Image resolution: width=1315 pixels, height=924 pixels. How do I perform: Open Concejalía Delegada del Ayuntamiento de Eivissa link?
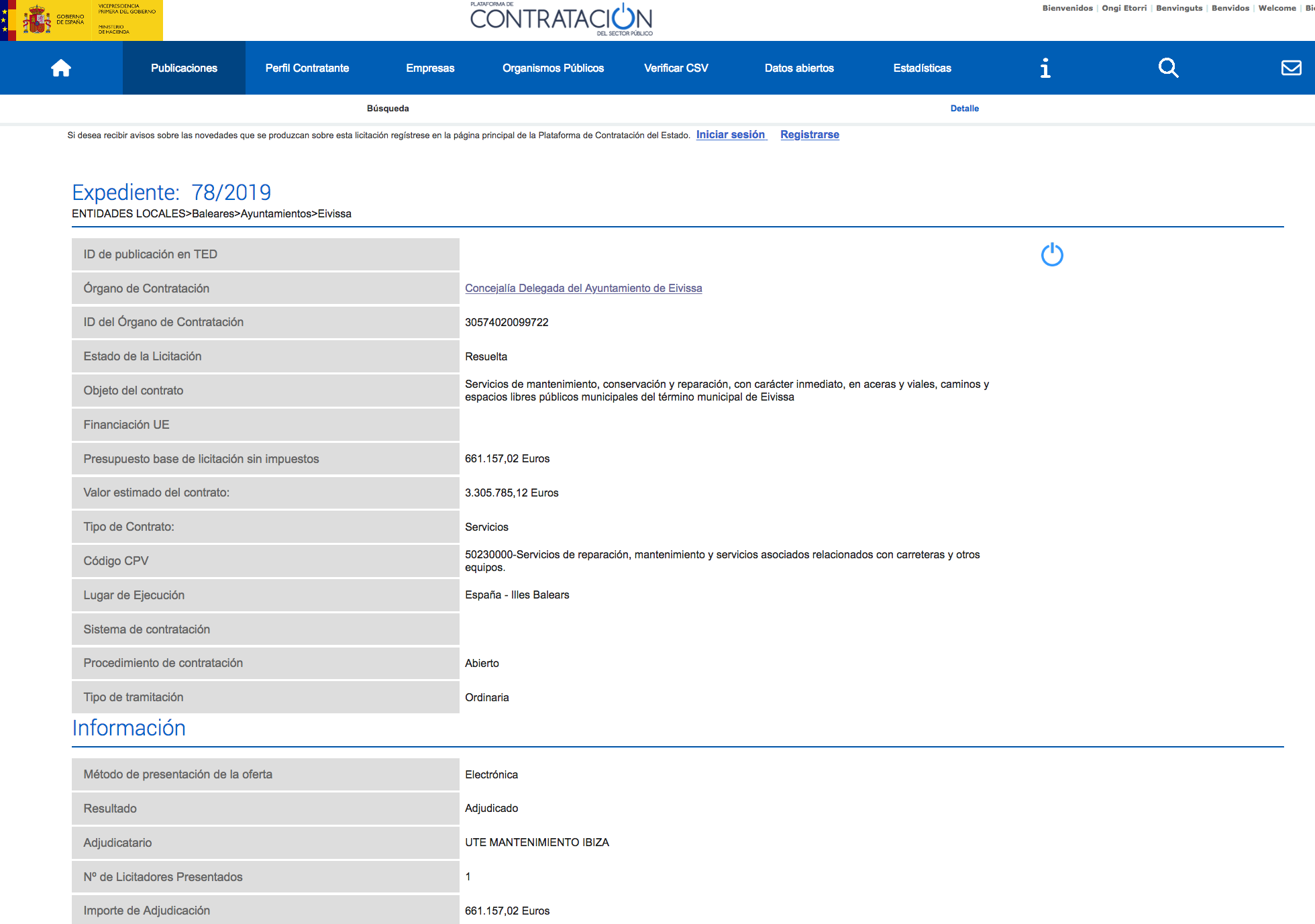(584, 288)
